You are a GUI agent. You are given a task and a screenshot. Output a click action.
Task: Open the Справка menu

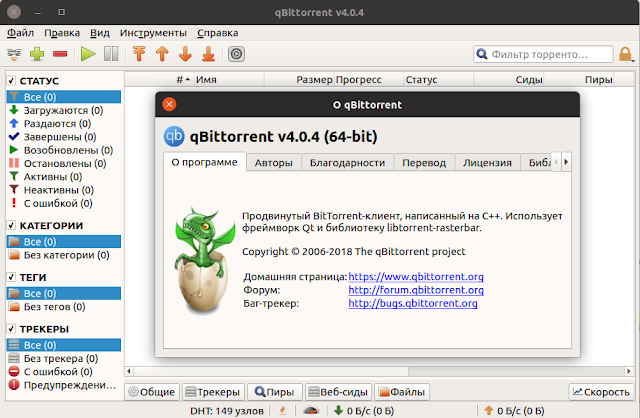click(x=218, y=33)
